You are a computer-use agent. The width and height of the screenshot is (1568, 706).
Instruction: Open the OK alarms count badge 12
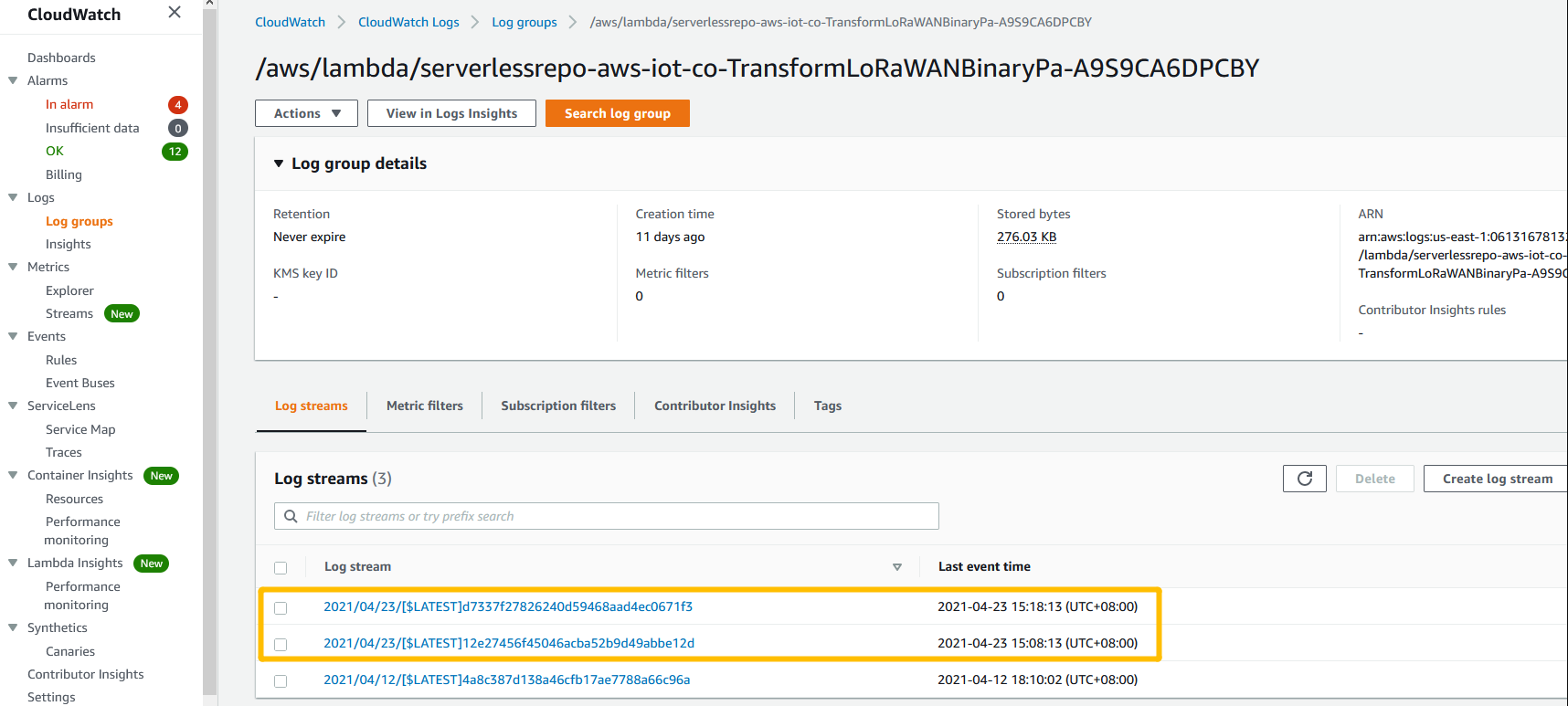175,152
